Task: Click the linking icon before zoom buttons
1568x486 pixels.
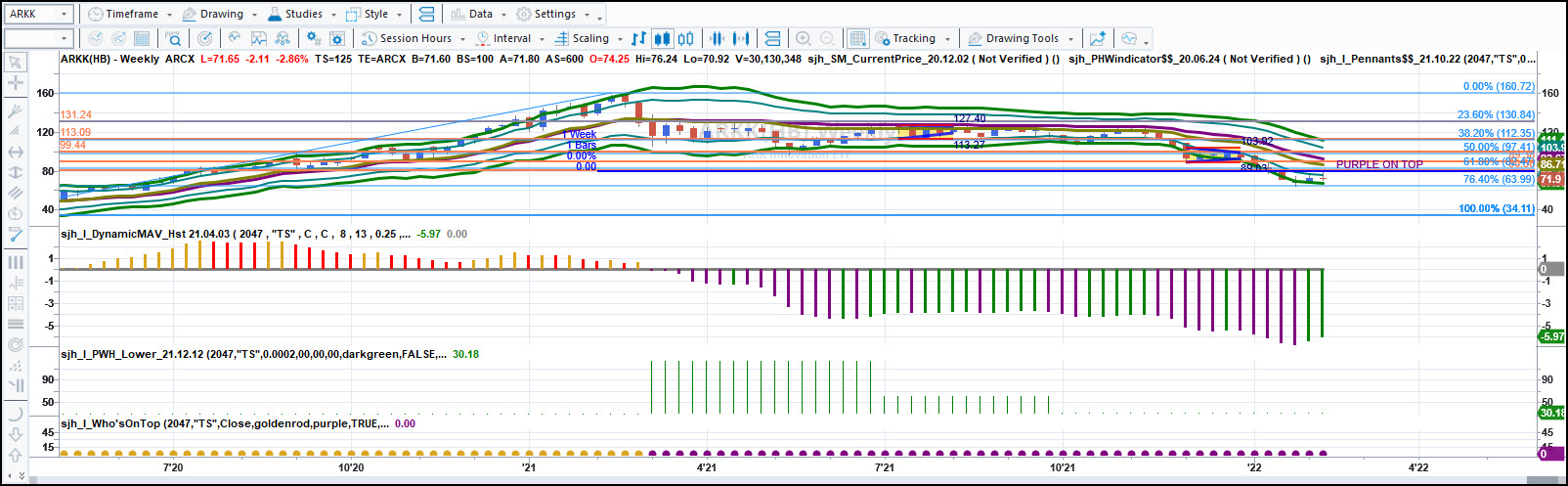Action: point(772,38)
